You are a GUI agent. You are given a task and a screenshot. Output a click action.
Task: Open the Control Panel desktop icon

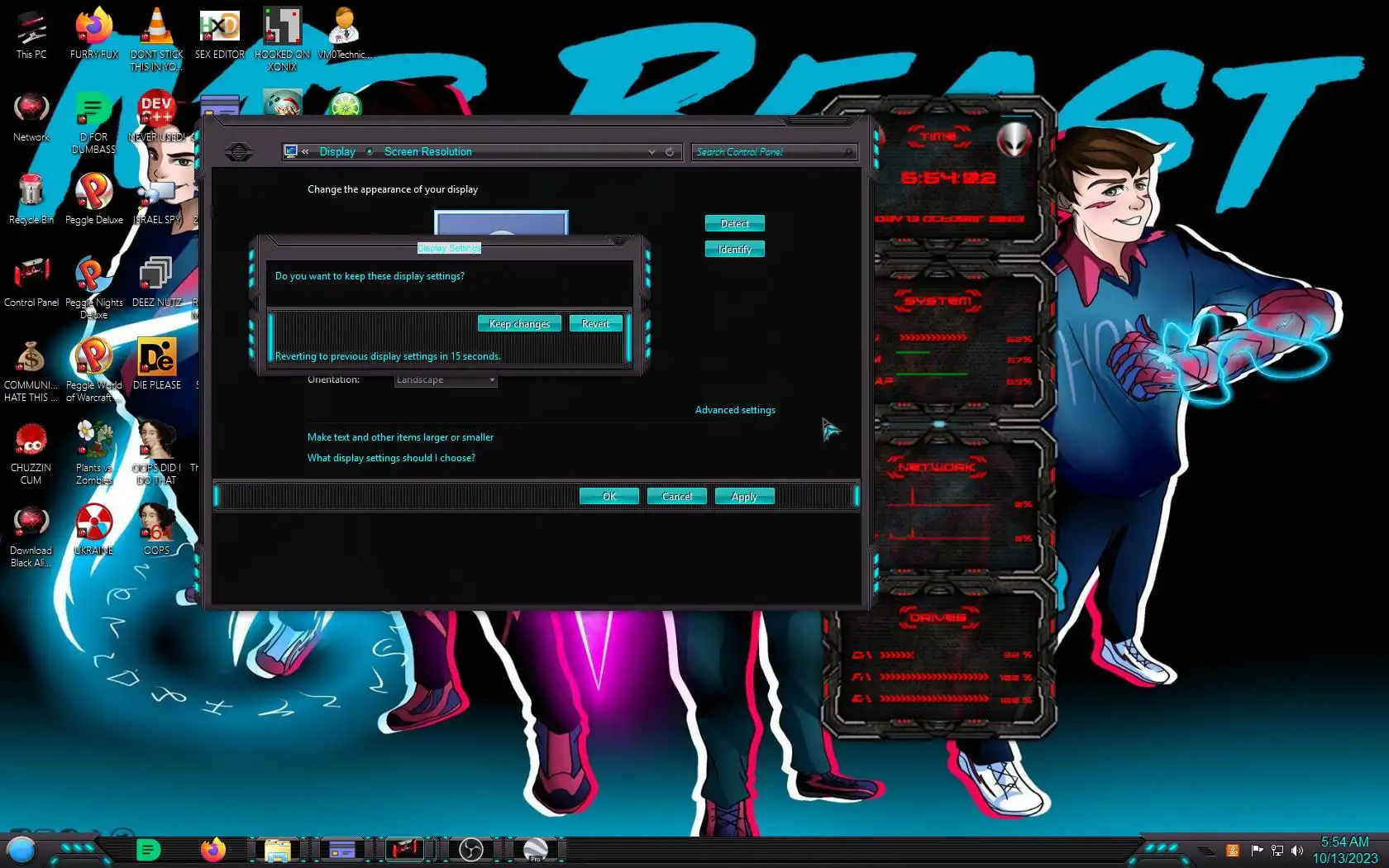(31, 281)
